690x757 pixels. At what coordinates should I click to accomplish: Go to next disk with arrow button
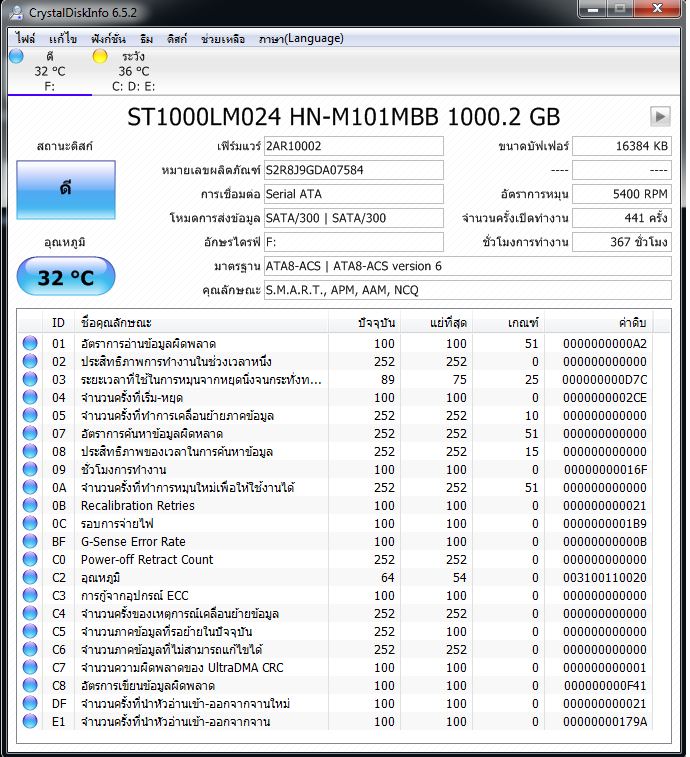(660, 116)
